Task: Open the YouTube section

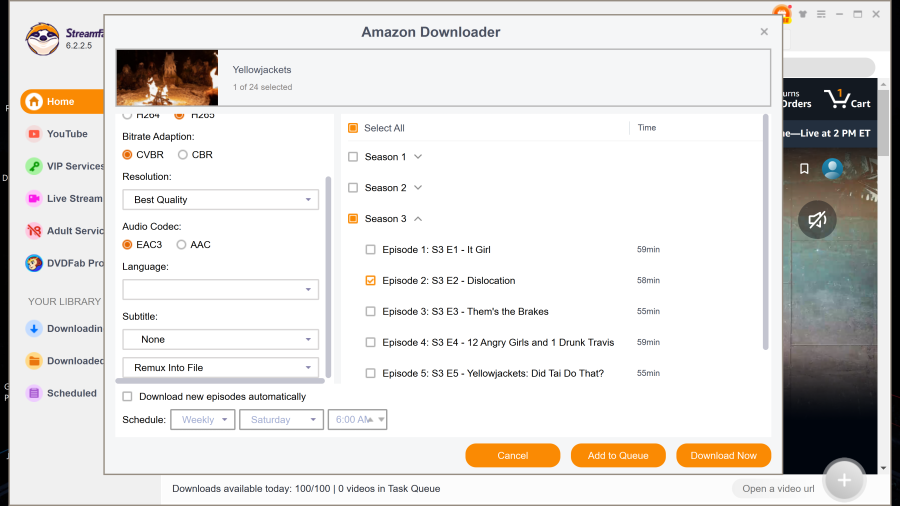Action: coord(62,134)
